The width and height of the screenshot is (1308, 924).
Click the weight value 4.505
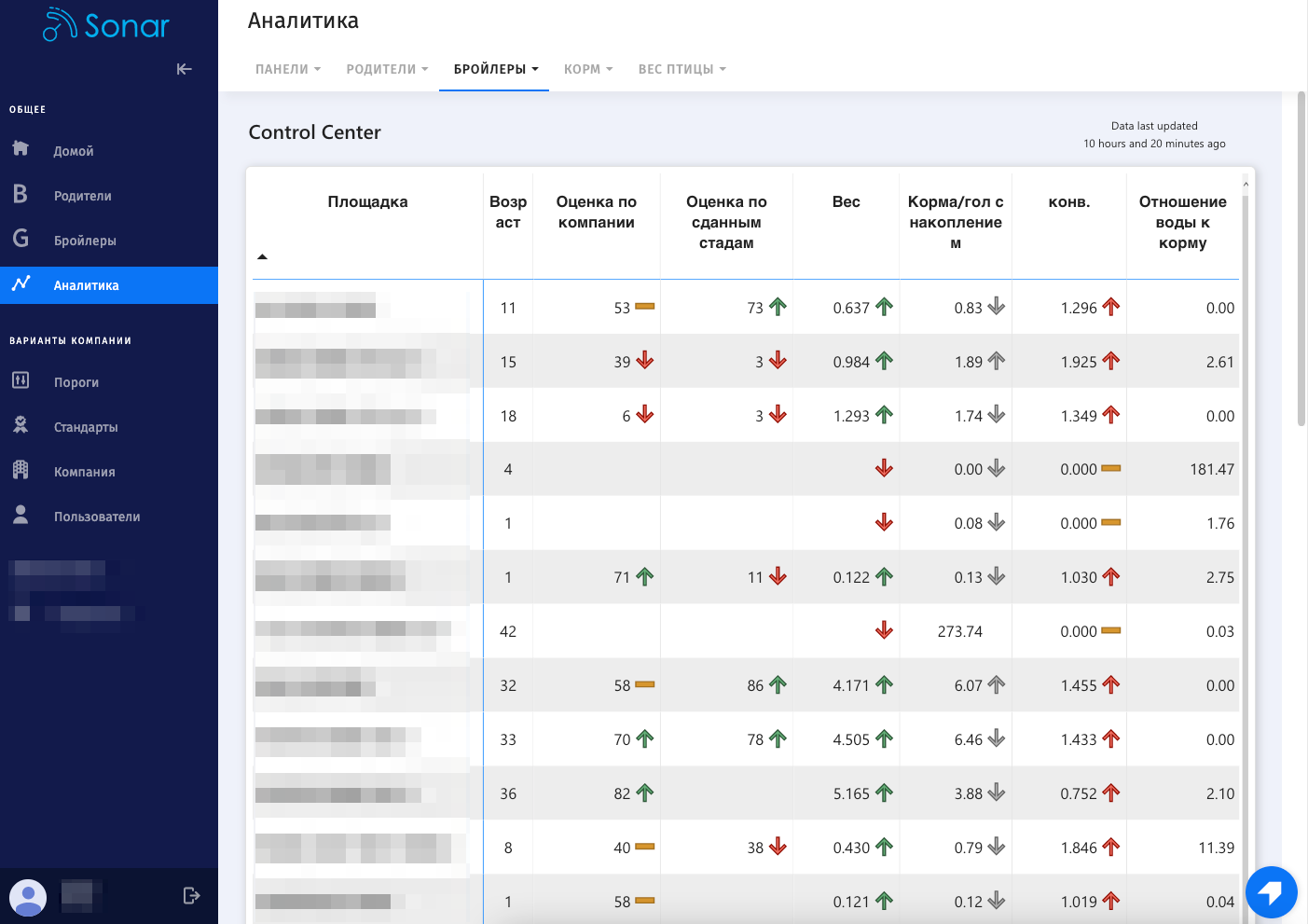point(851,739)
